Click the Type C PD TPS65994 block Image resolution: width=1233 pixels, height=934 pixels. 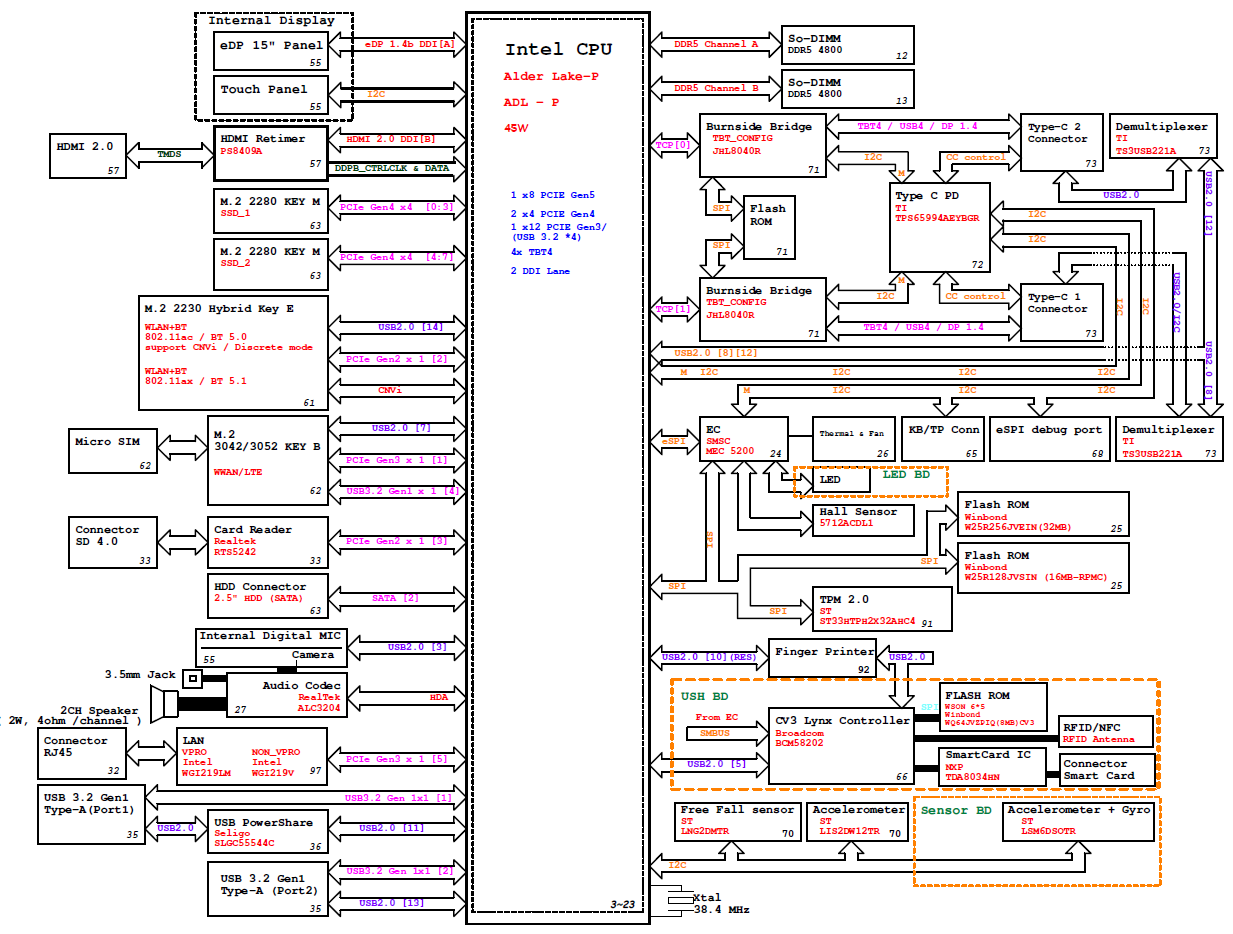(x=939, y=227)
